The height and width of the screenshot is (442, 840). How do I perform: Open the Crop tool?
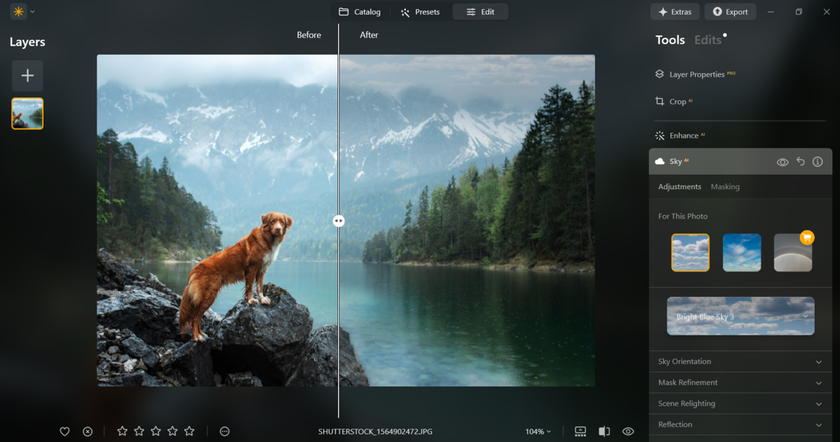(678, 102)
